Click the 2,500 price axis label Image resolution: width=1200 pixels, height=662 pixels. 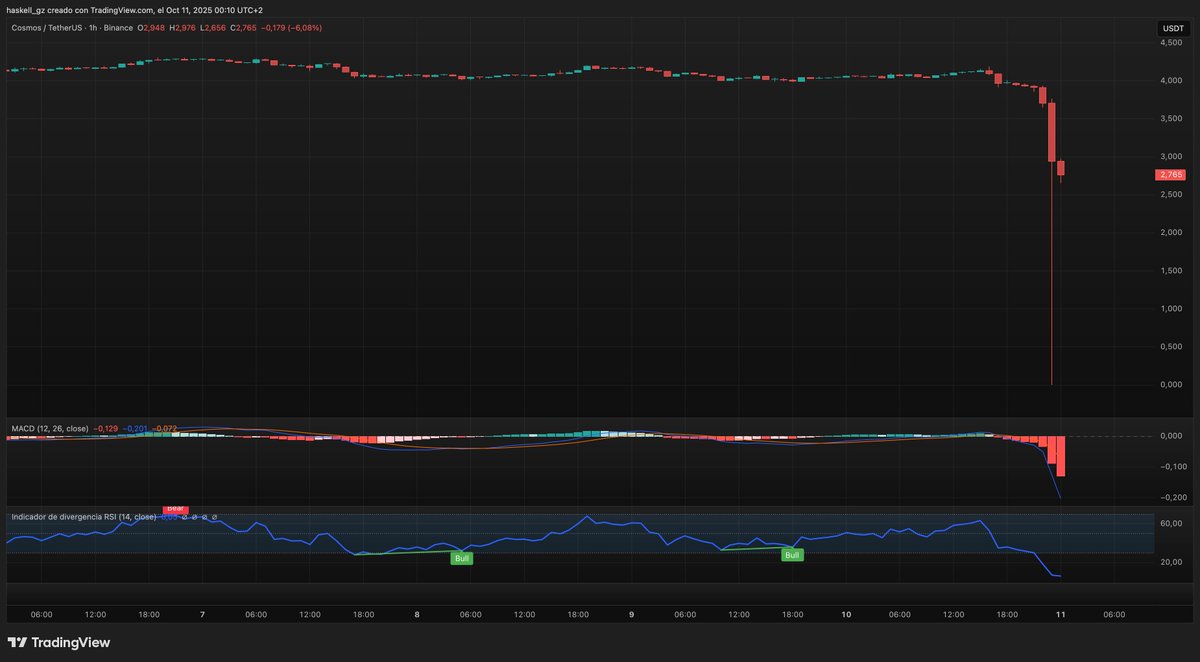[1171, 194]
